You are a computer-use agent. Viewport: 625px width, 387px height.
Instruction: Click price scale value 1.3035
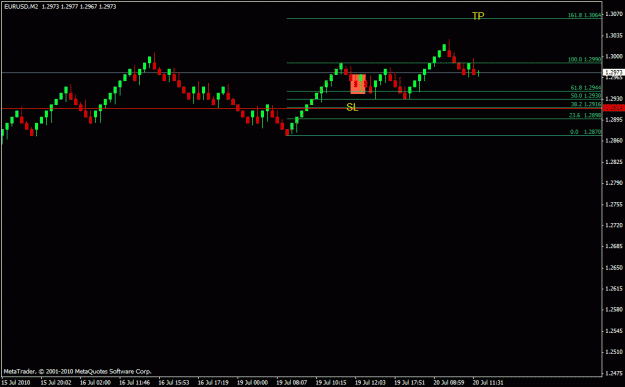point(614,35)
